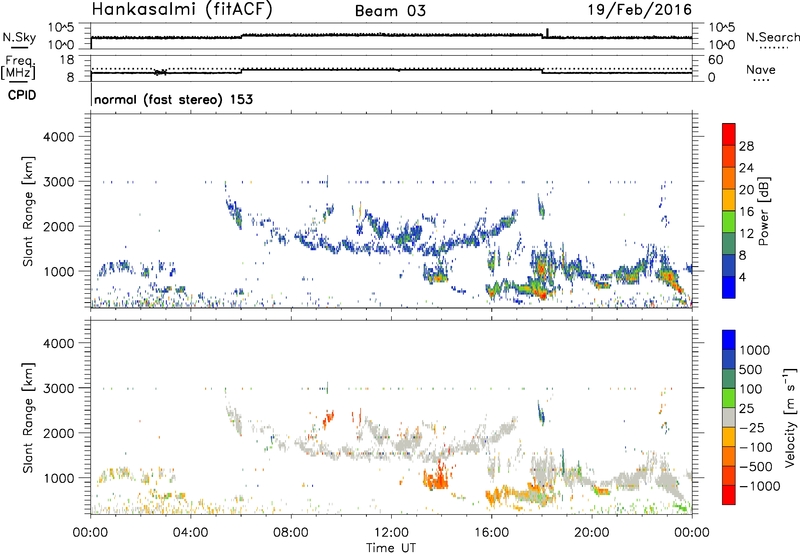Click the "28" label on Power colorbar

tap(746, 146)
